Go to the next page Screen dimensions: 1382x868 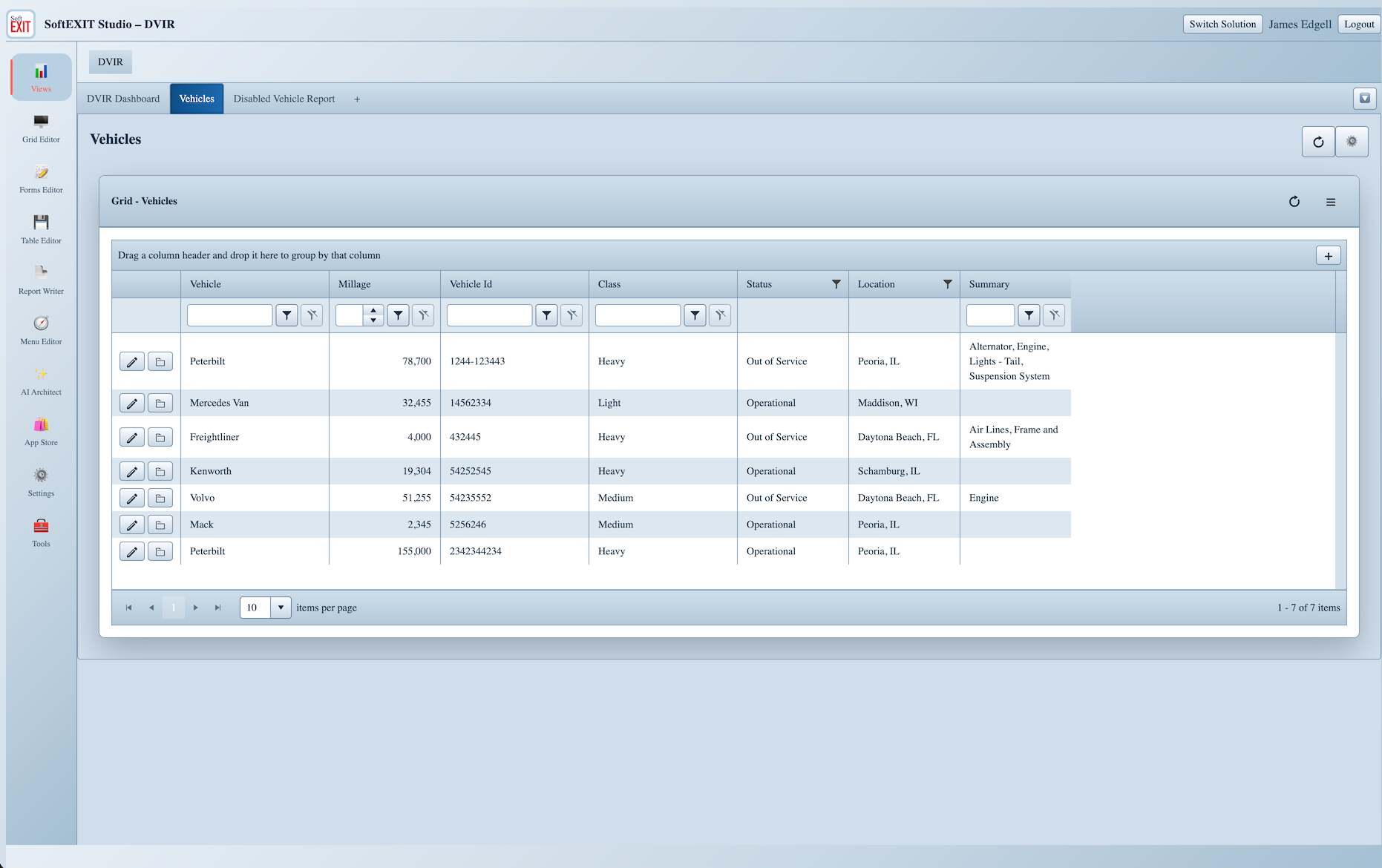coord(196,608)
